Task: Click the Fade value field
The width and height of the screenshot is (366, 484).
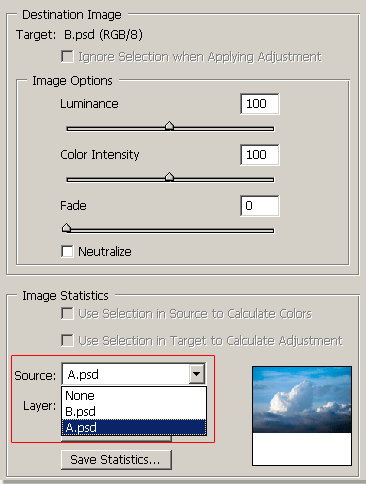Action: point(260,206)
